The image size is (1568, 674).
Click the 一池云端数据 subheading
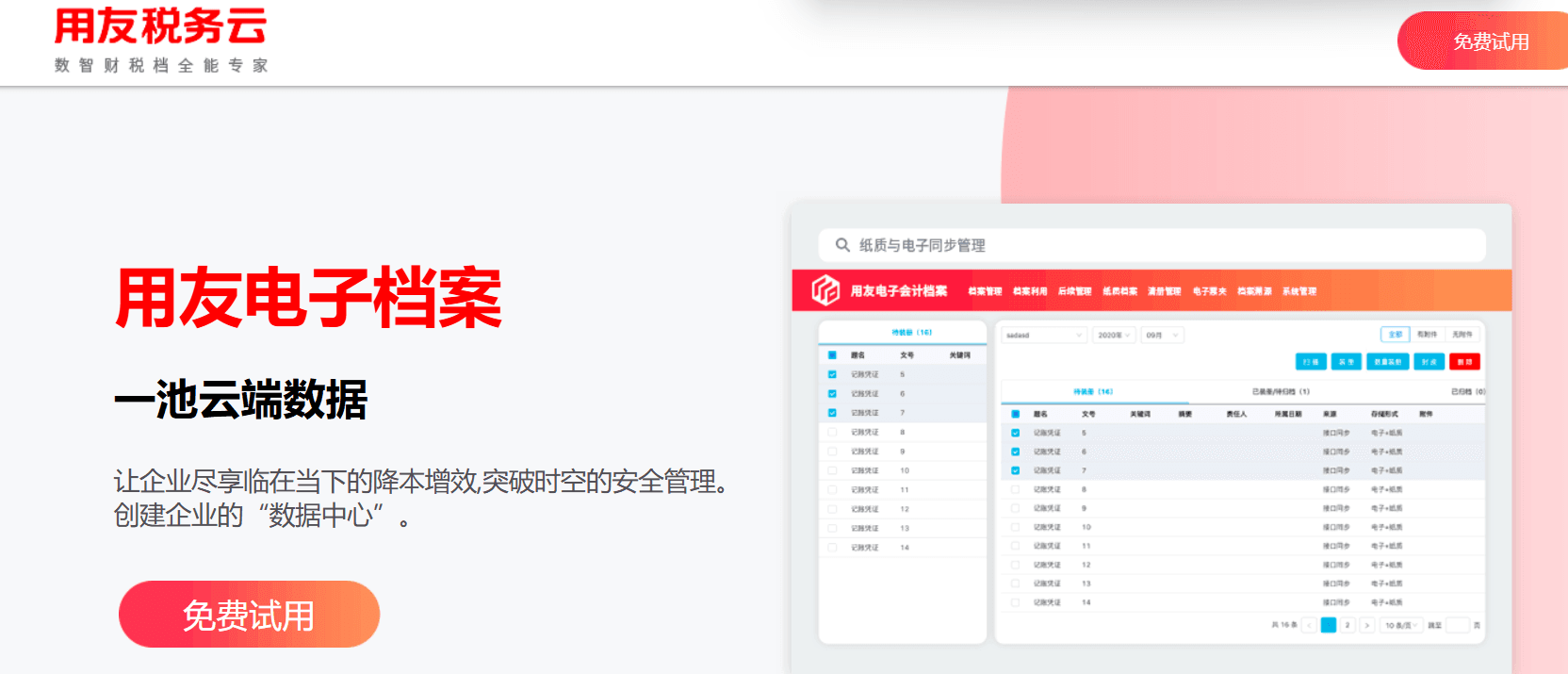(x=241, y=400)
